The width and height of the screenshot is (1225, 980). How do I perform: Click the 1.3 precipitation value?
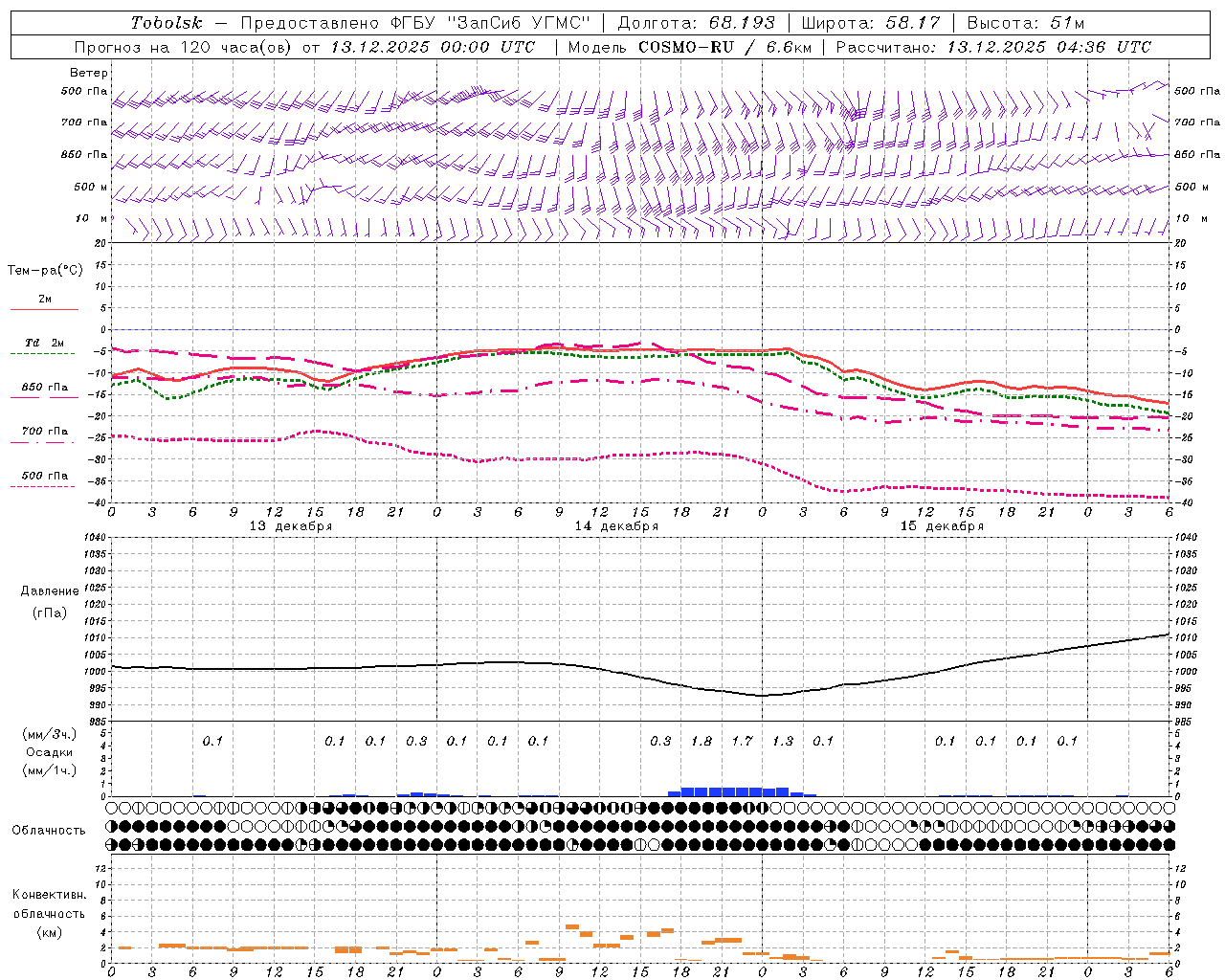point(783,741)
